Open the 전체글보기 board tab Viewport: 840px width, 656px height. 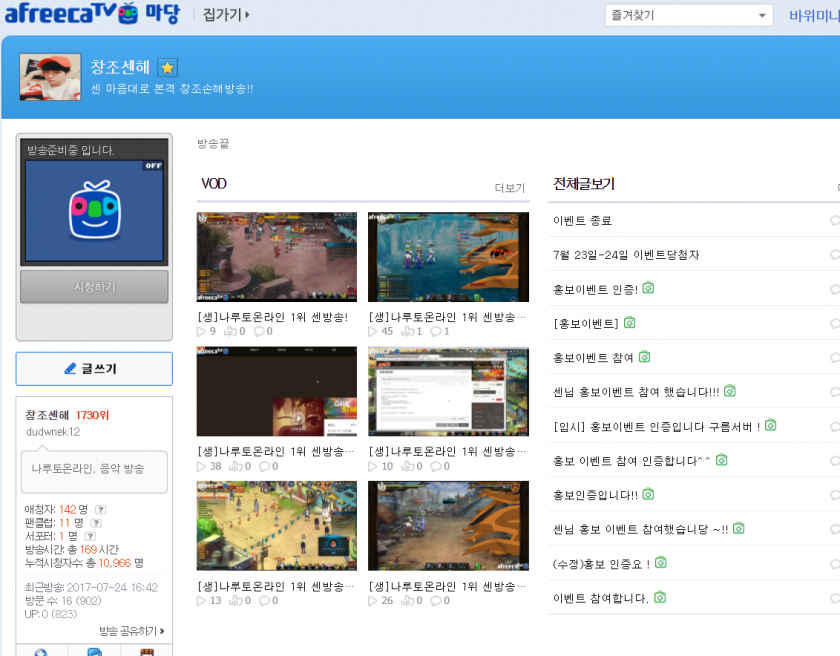584,184
